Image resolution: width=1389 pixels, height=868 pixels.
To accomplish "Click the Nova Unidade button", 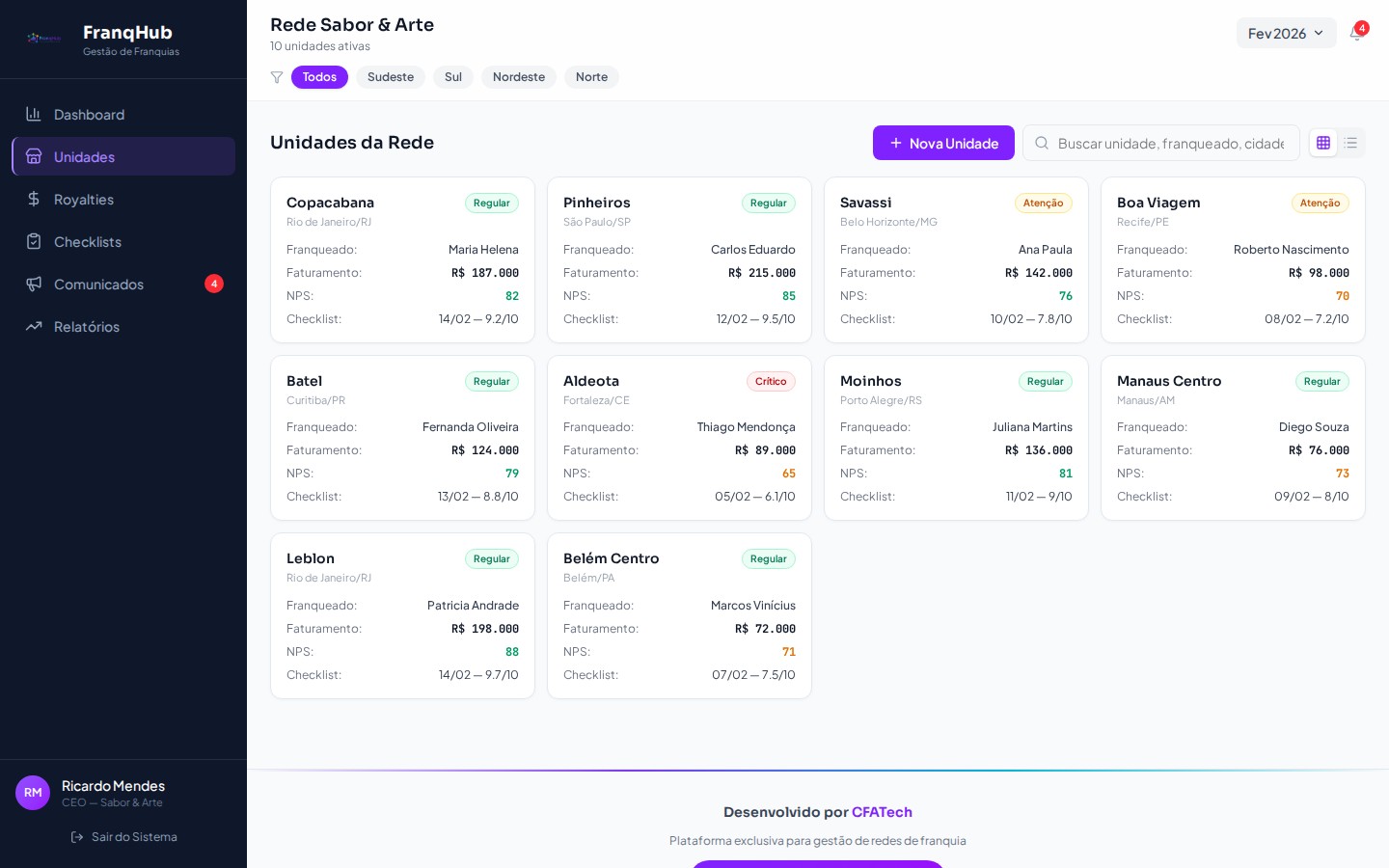I will click(x=943, y=143).
